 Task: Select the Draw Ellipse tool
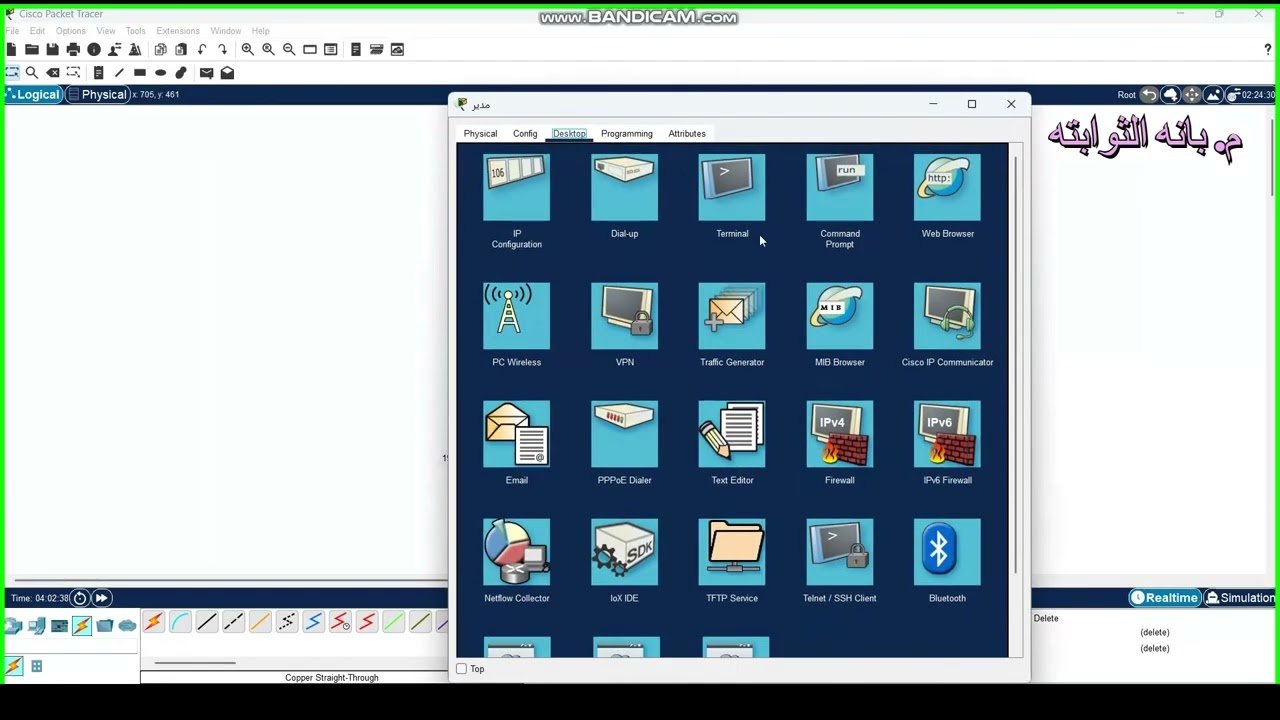click(x=160, y=72)
